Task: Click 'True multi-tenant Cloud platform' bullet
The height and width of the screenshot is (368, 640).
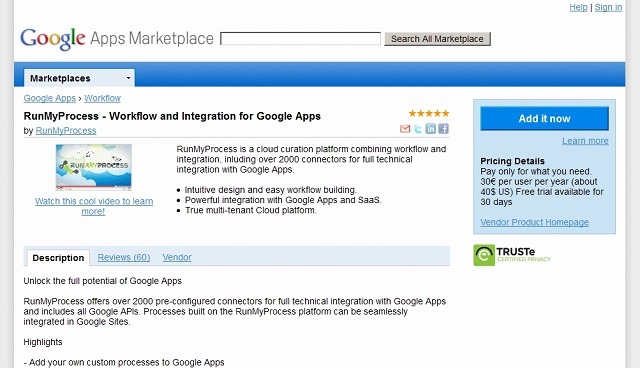Action: (x=251, y=211)
